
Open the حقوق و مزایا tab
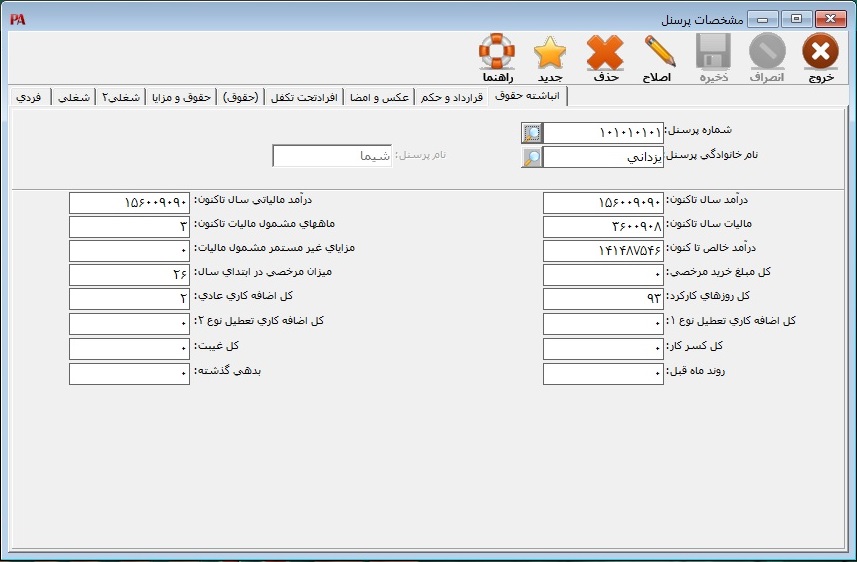(181, 97)
